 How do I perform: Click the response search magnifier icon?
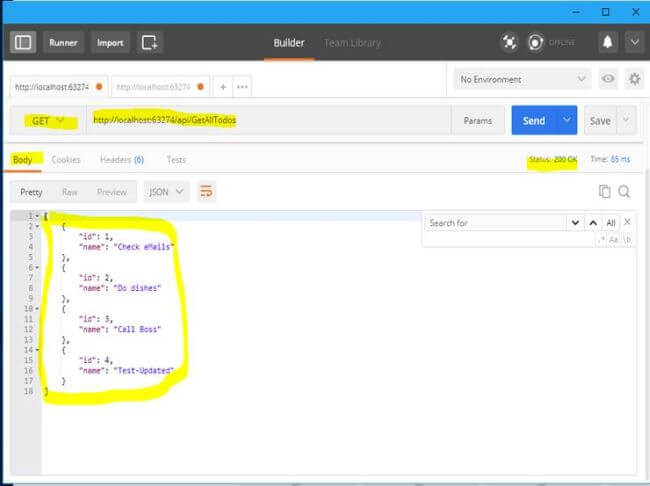[624, 191]
